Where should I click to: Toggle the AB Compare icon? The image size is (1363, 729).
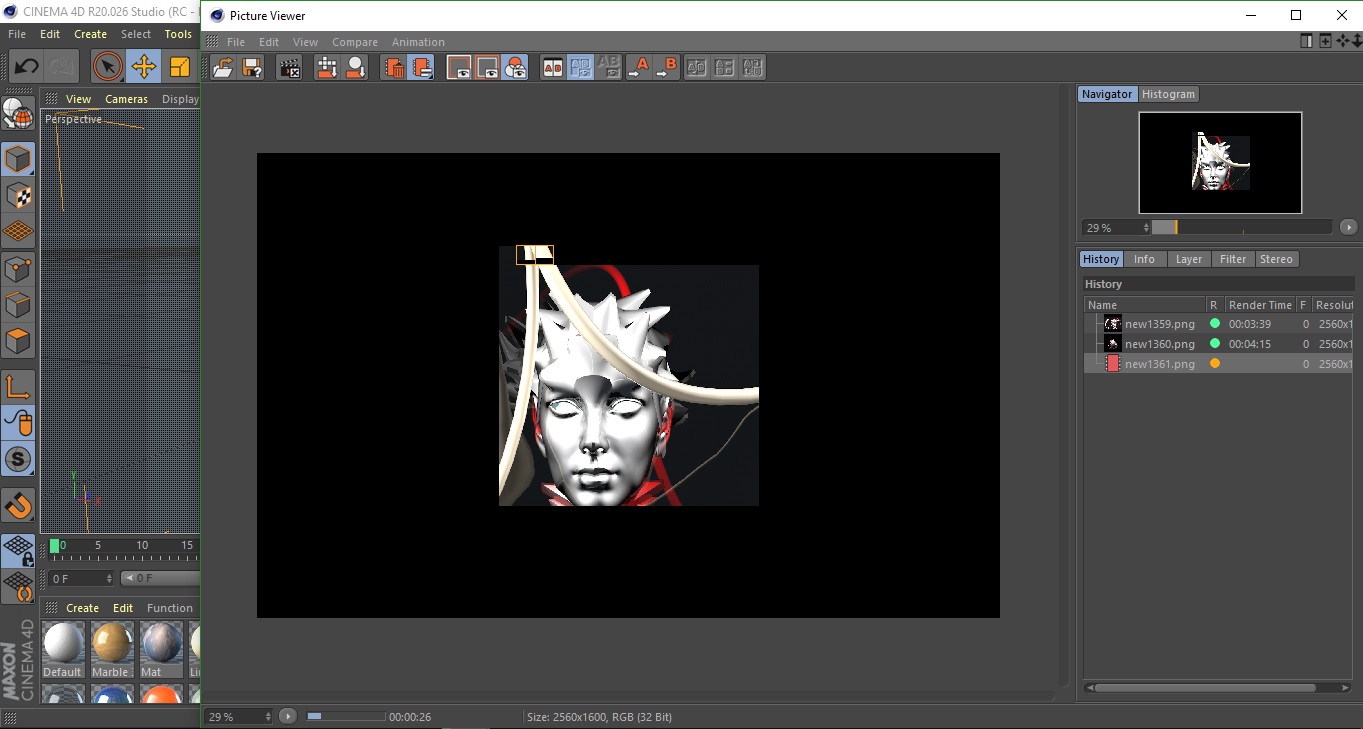552,68
